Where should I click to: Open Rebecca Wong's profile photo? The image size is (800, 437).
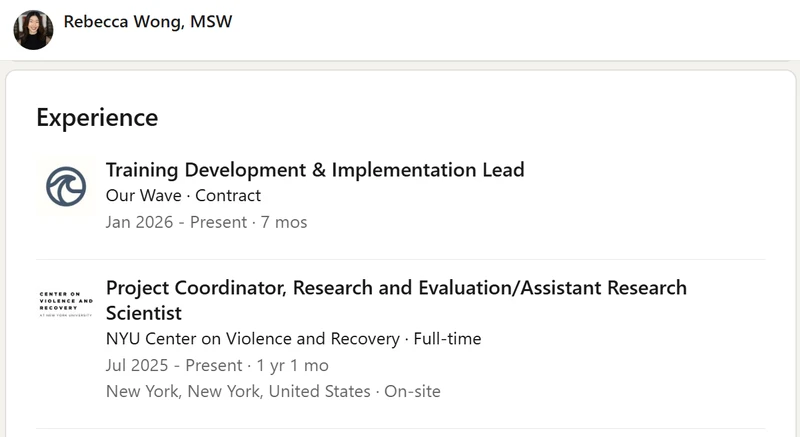(x=33, y=30)
